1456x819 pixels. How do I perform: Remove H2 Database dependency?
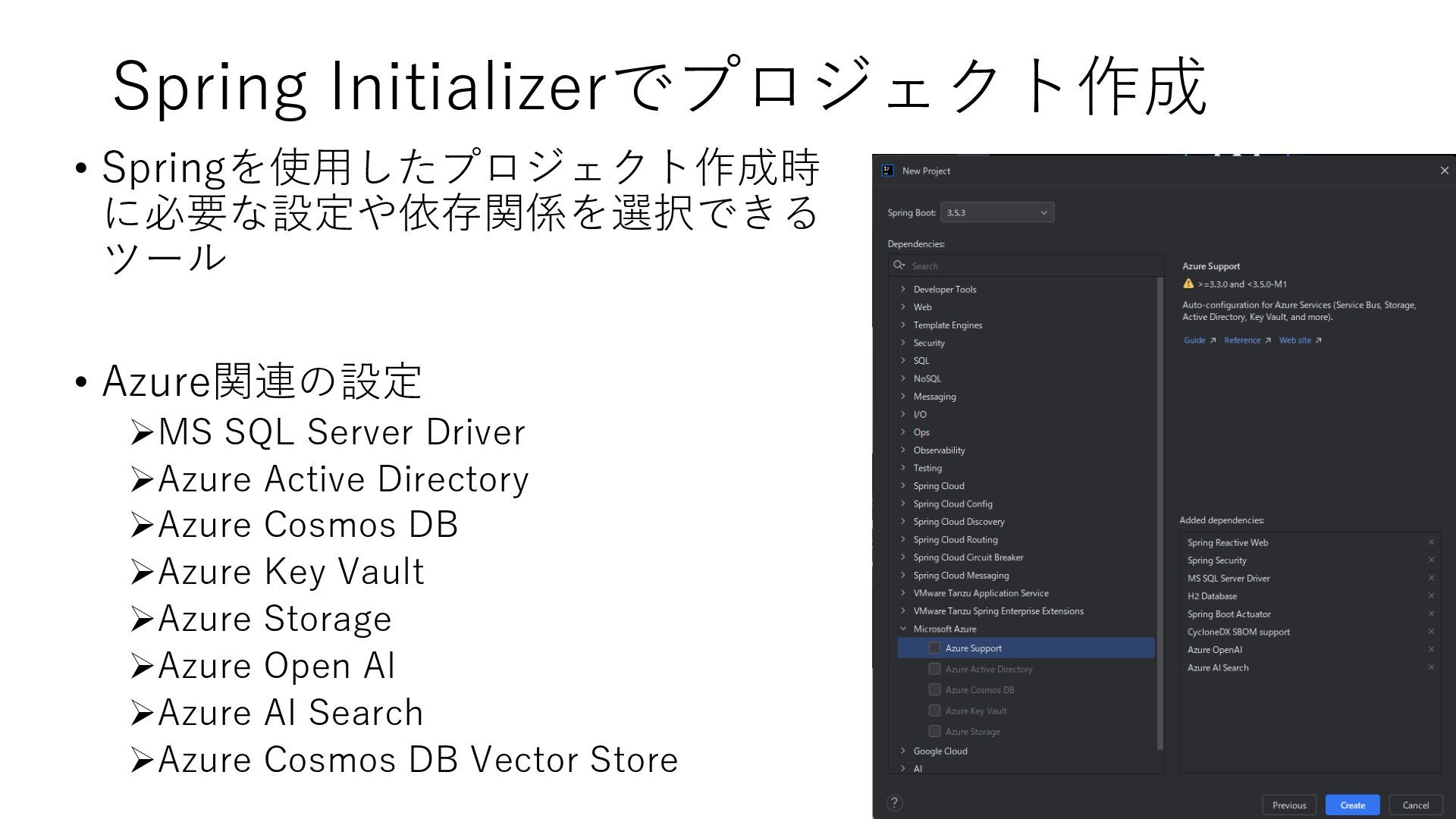tap(1431, 596)
